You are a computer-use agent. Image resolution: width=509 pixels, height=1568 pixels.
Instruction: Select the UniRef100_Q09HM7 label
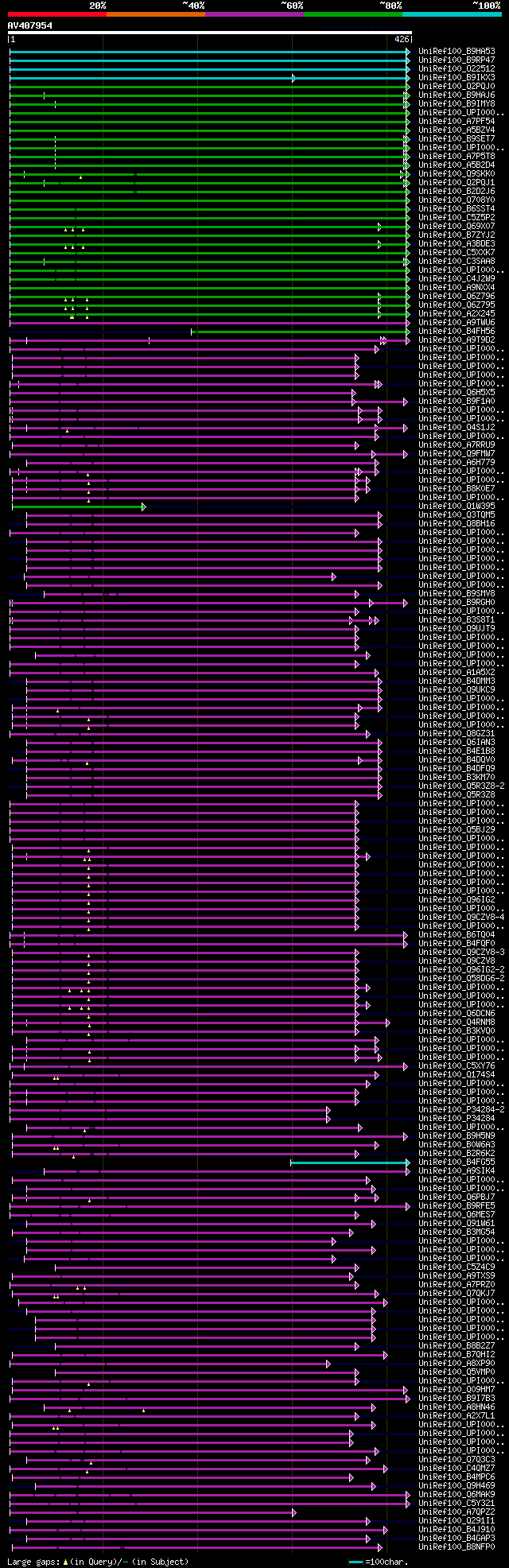tap(457, 1390)
